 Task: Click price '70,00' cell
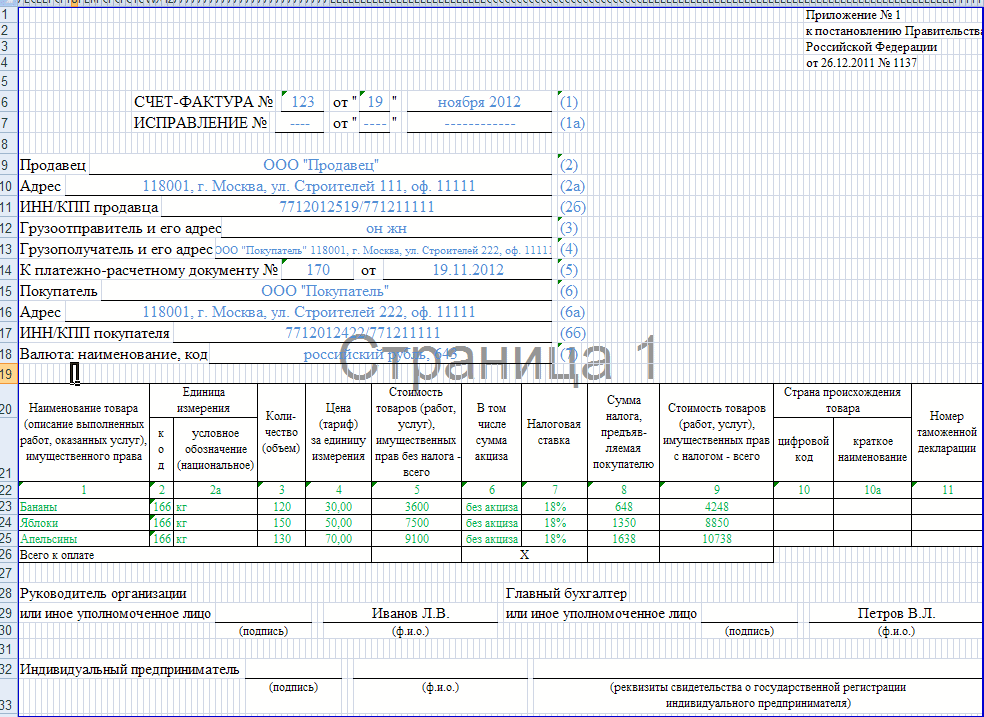click(338, 539)
